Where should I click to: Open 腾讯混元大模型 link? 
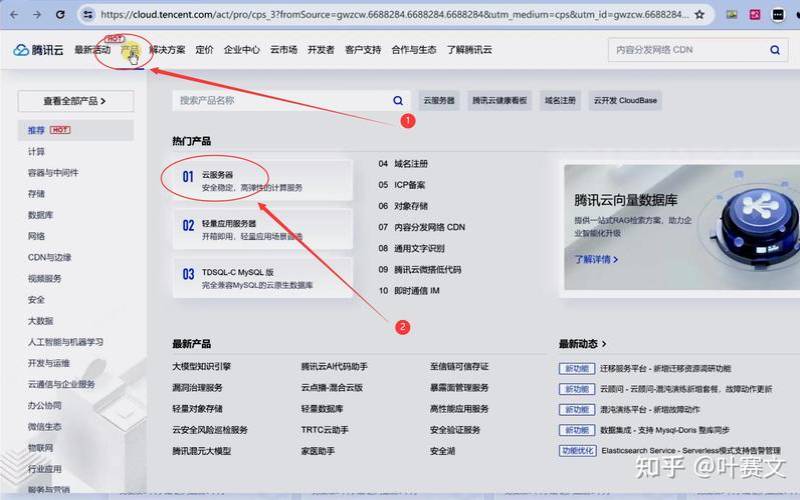click(202, 451)
